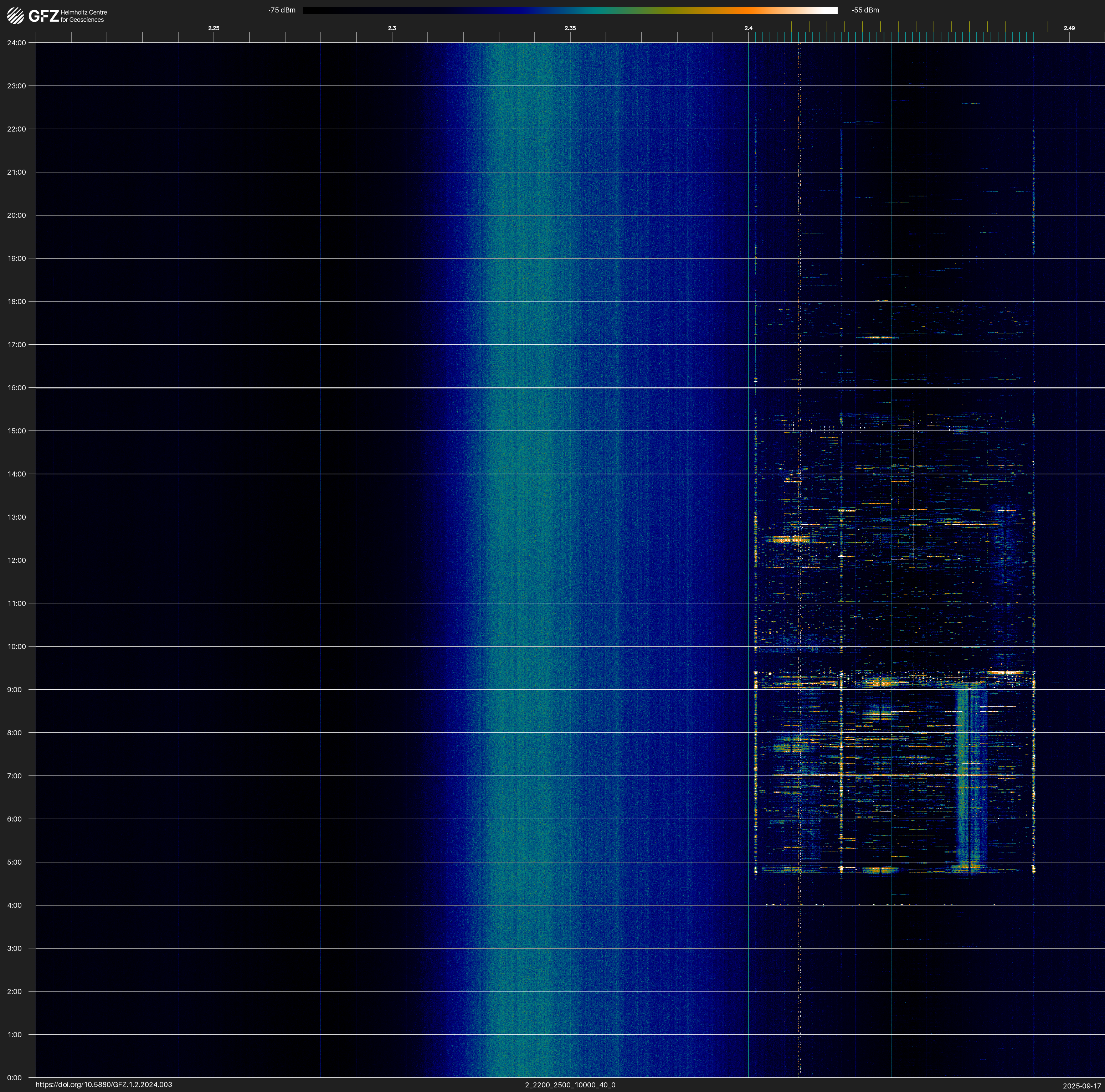Select the 9:00 time axis label
Image resolution: width=1105 pixels, height=1092 pixels.
click(14, 690)
